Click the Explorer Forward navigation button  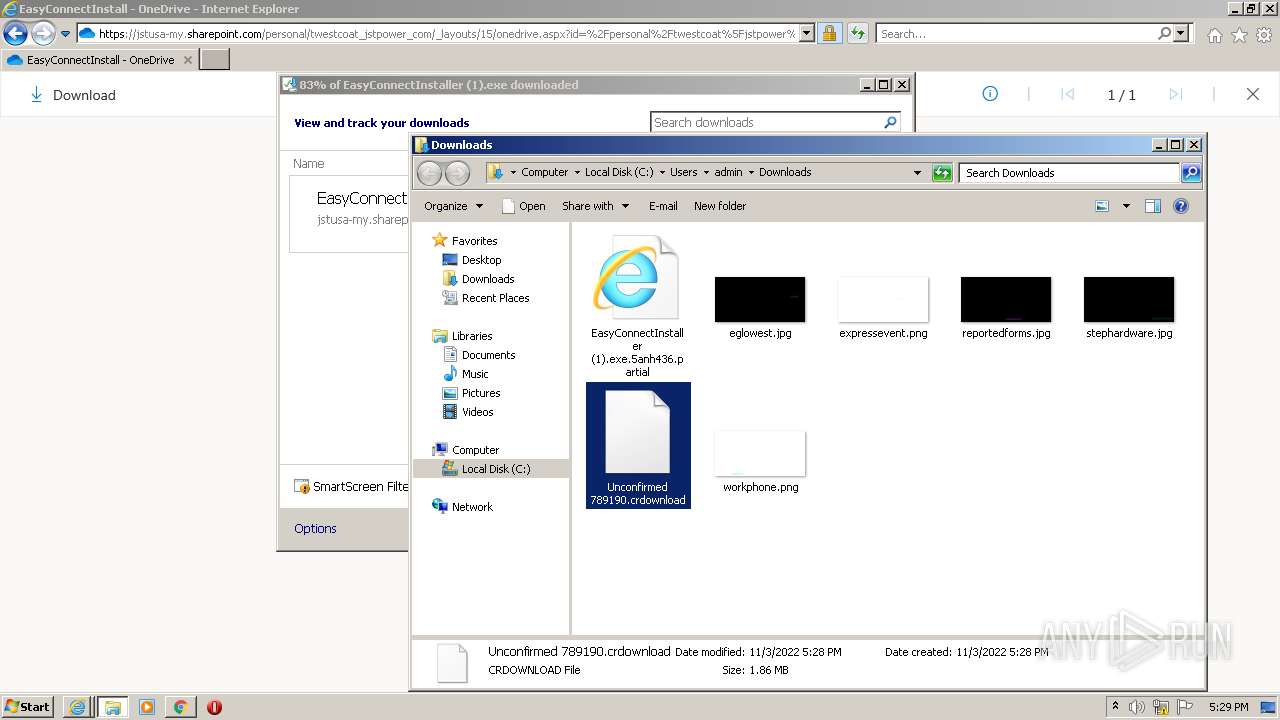[457, 173]
